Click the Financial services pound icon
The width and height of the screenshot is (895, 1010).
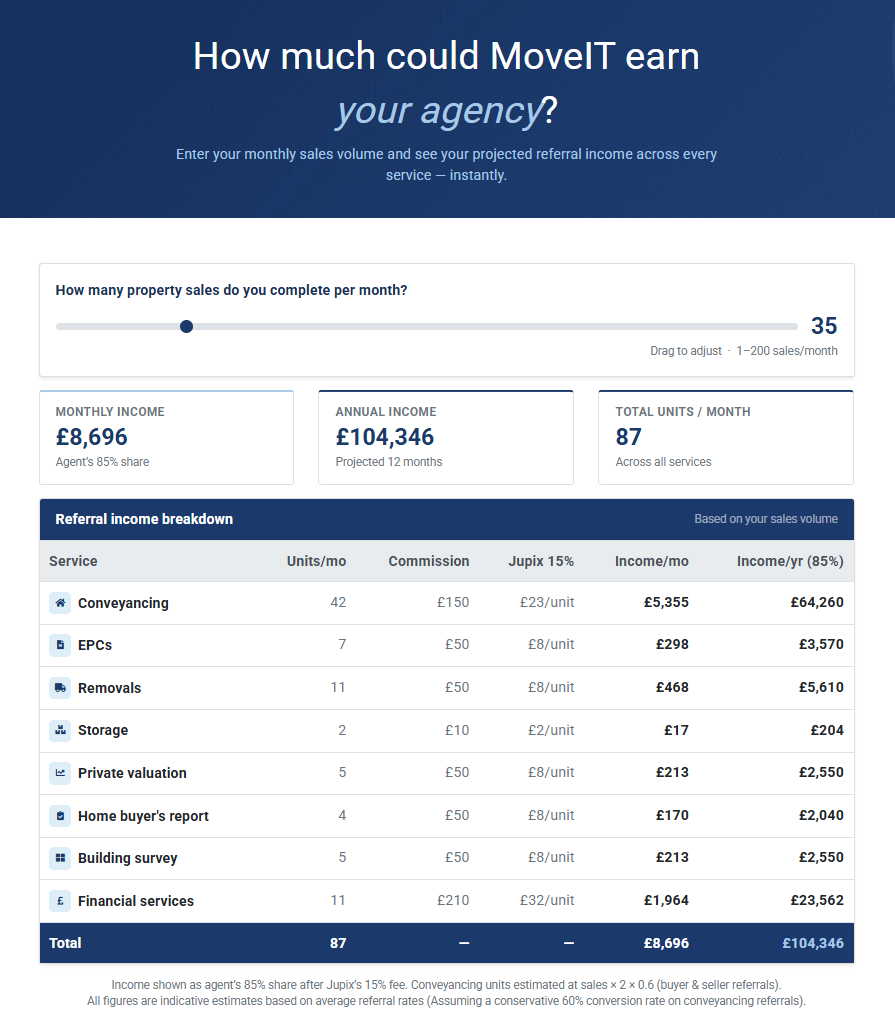pos(60,901)
